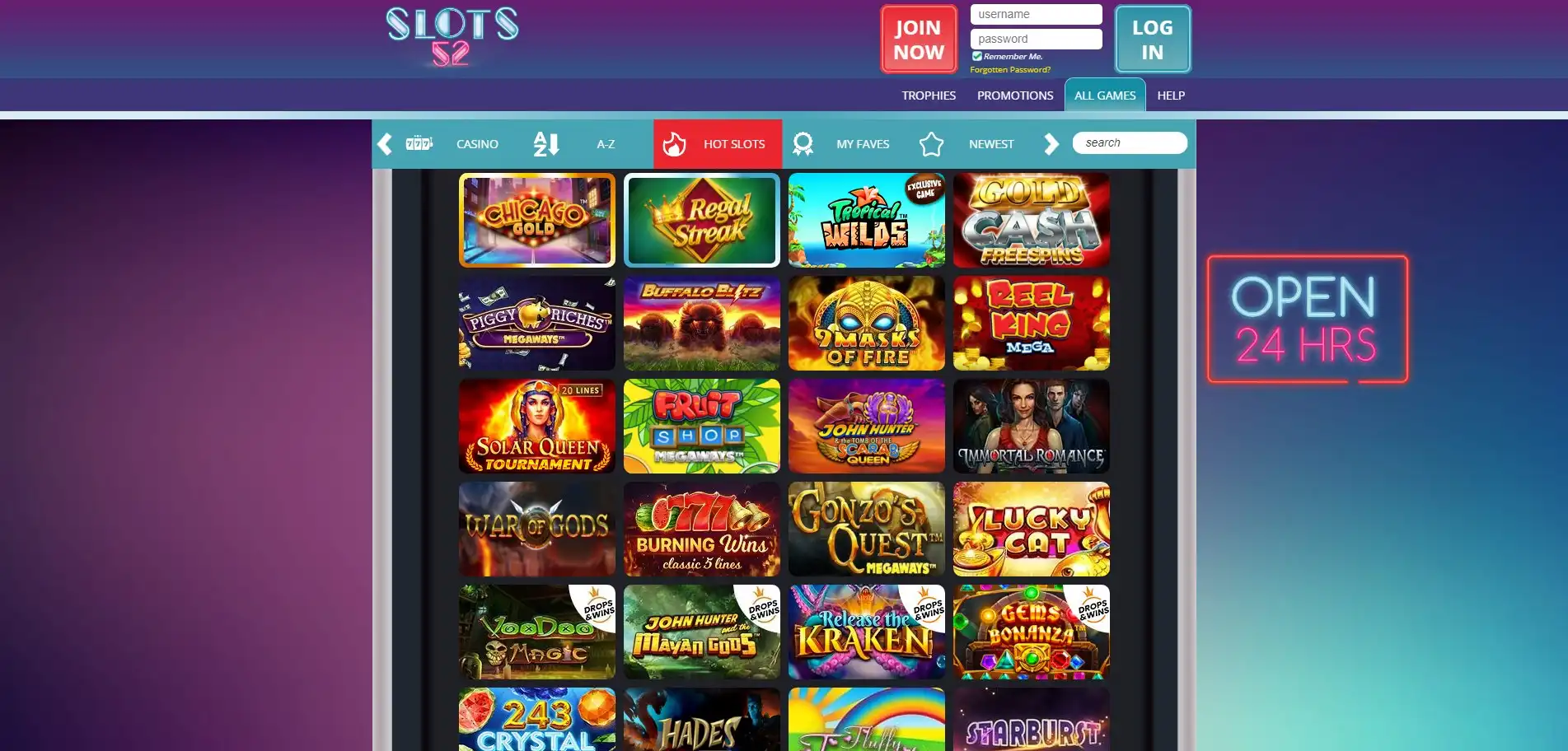Click the Join Now button
Viewport: 1568px width, 751px height.
[x=919, y=40]
